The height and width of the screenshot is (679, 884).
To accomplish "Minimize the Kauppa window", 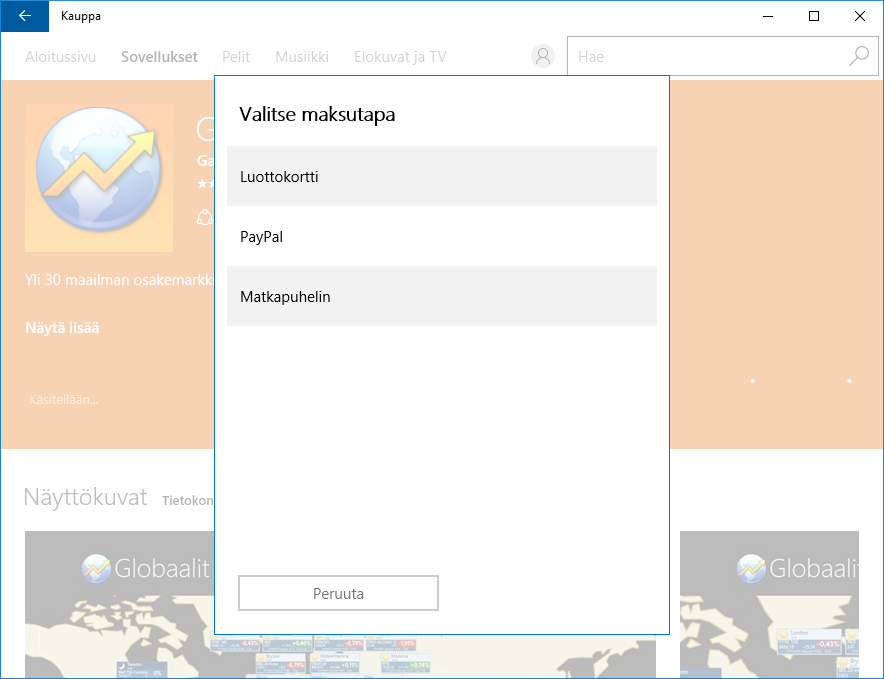I will pyautogui.click(x=768, y=16).
